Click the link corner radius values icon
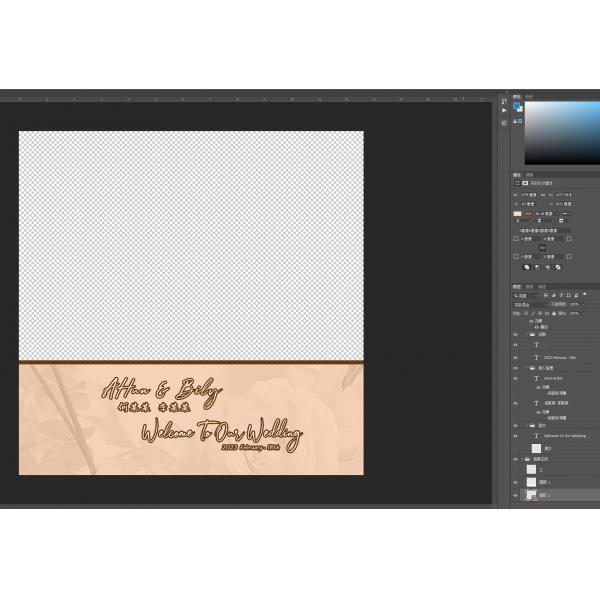 (x=543, y=247)
